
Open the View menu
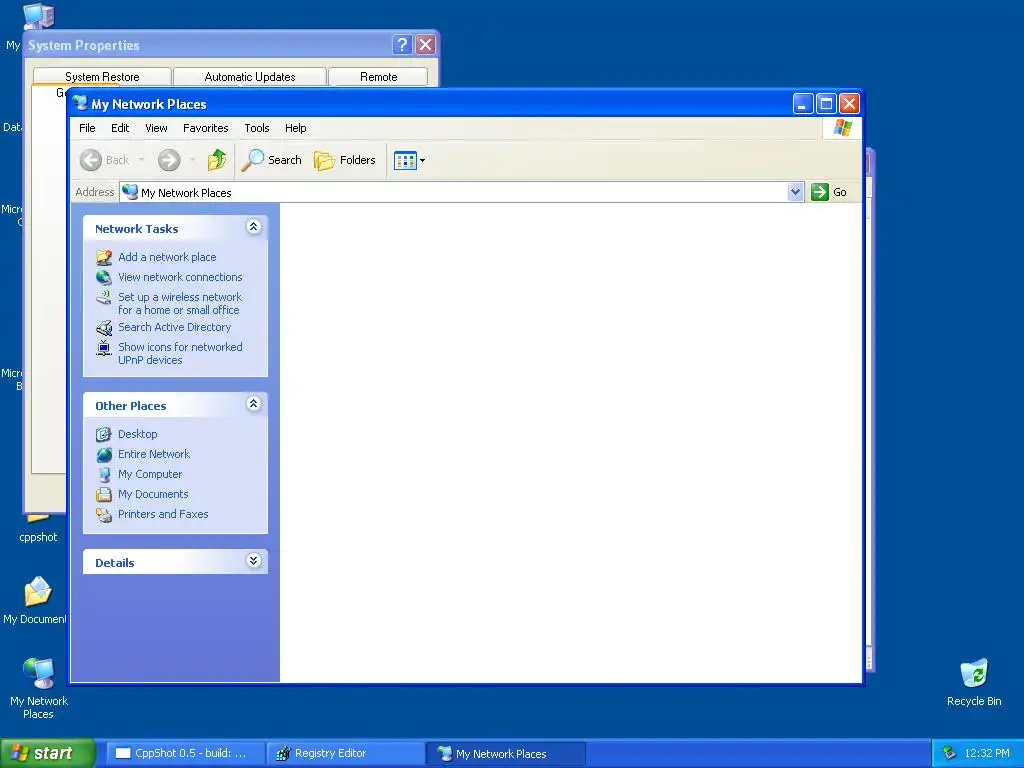point(156,128)
